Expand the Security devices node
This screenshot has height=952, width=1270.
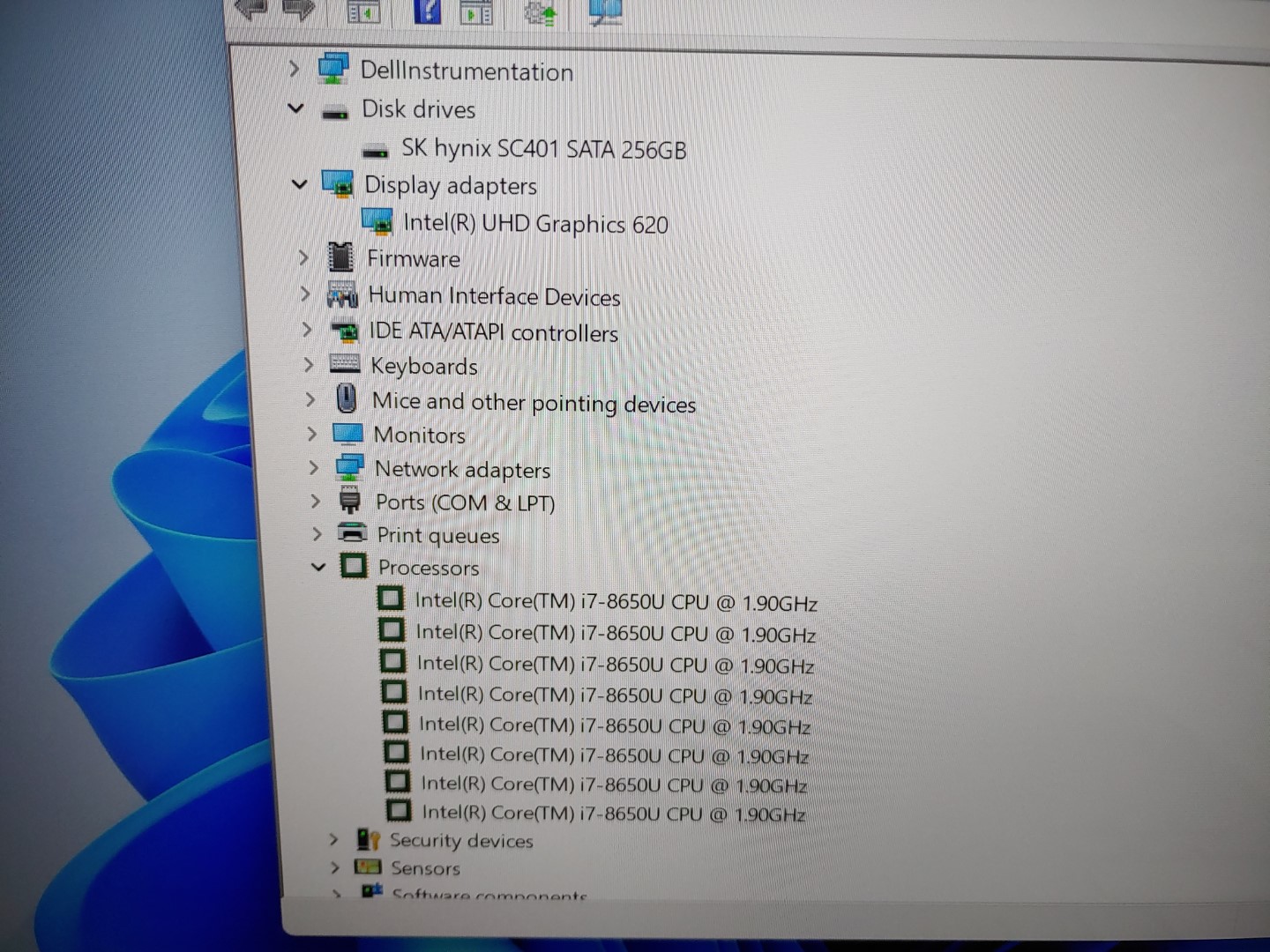pos(333,839)
